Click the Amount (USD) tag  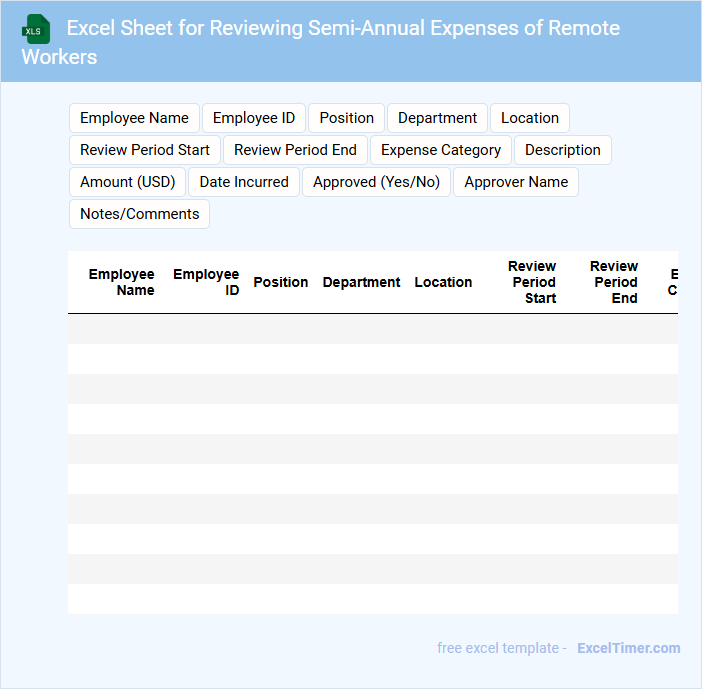127,182
